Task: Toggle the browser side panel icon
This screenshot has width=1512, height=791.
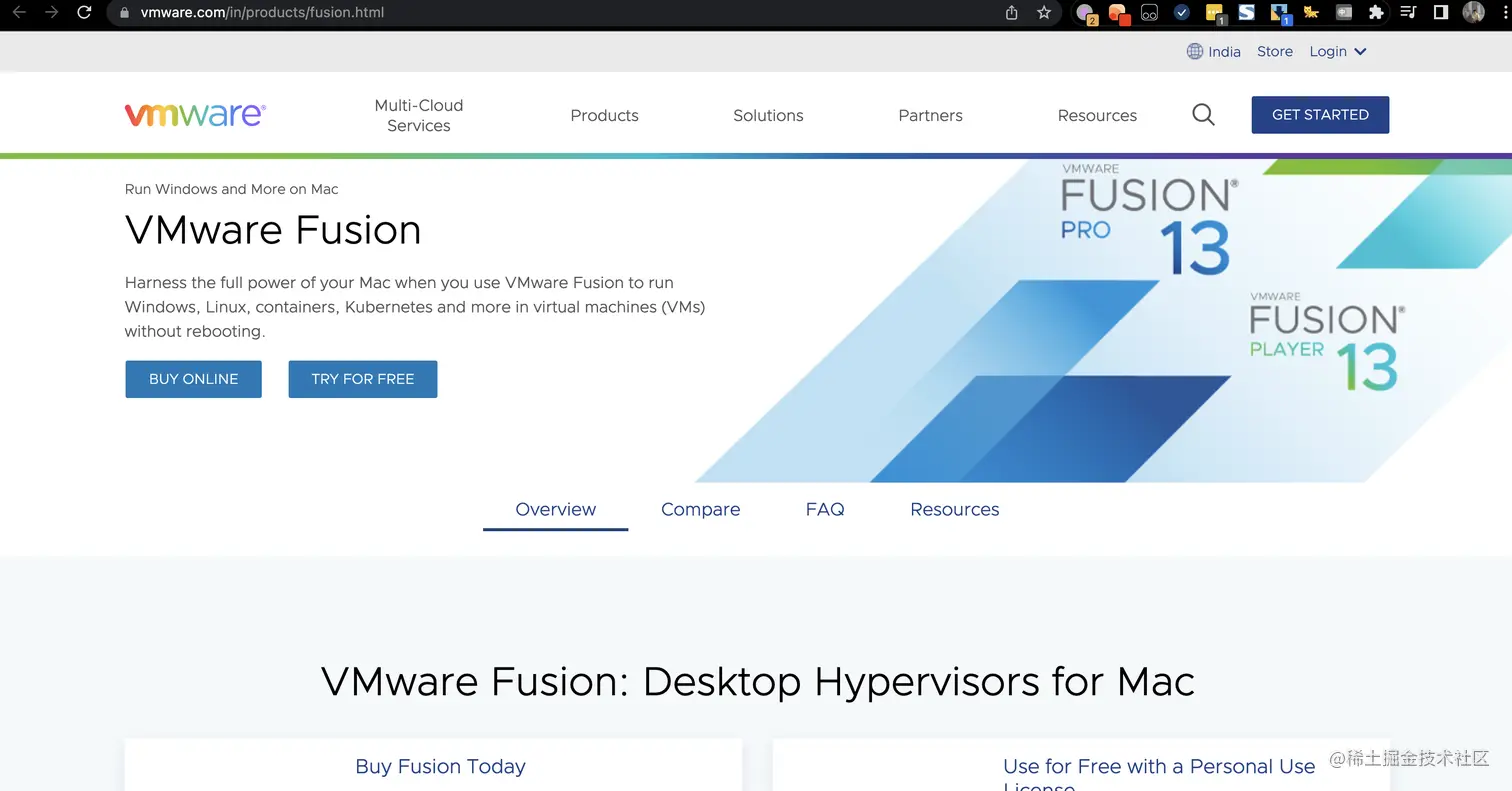Action: [1441, 13]
